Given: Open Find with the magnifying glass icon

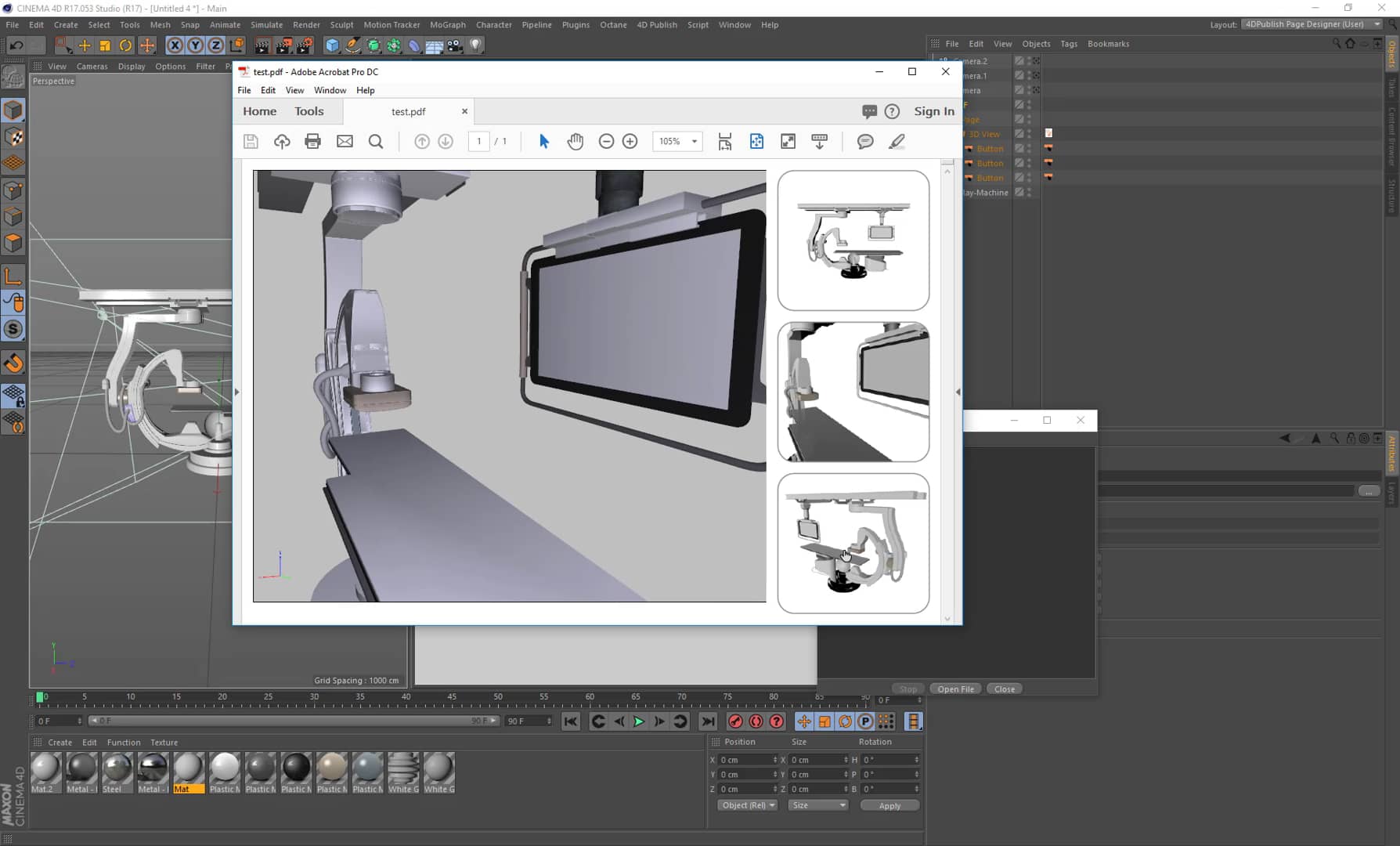Looking at the screenshot, I should pos(376,141).
